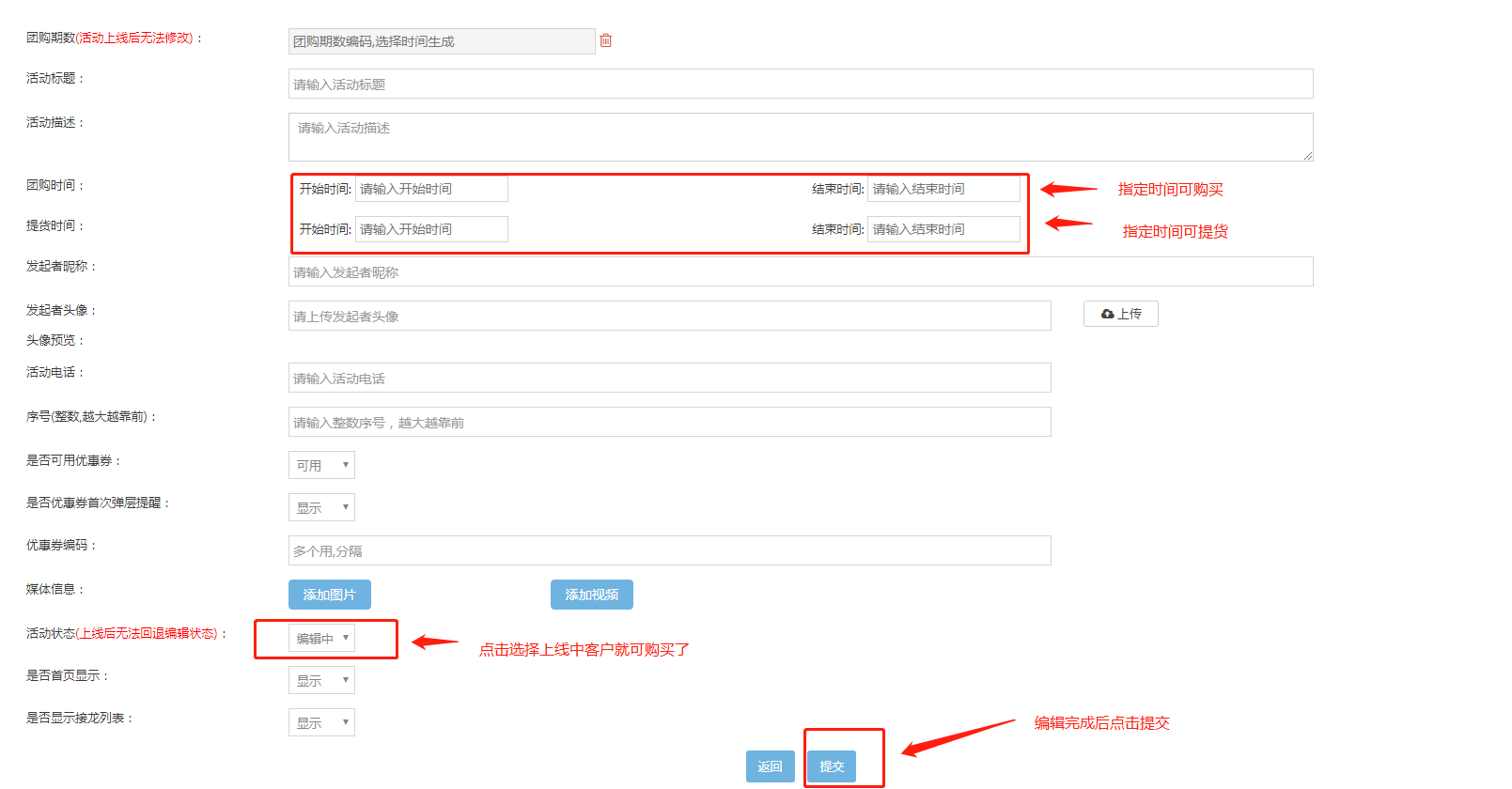Click the 团购期数编码 read-only field
1512x789 pixels.
[442, 41]
